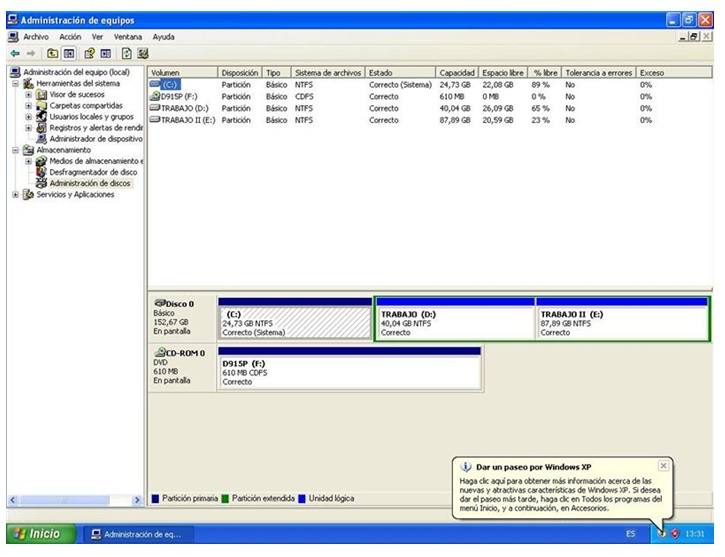This screenshot has width=725, height=557.
Task: Open the Properties toolbar icon
Action: (x=89, y=52)
